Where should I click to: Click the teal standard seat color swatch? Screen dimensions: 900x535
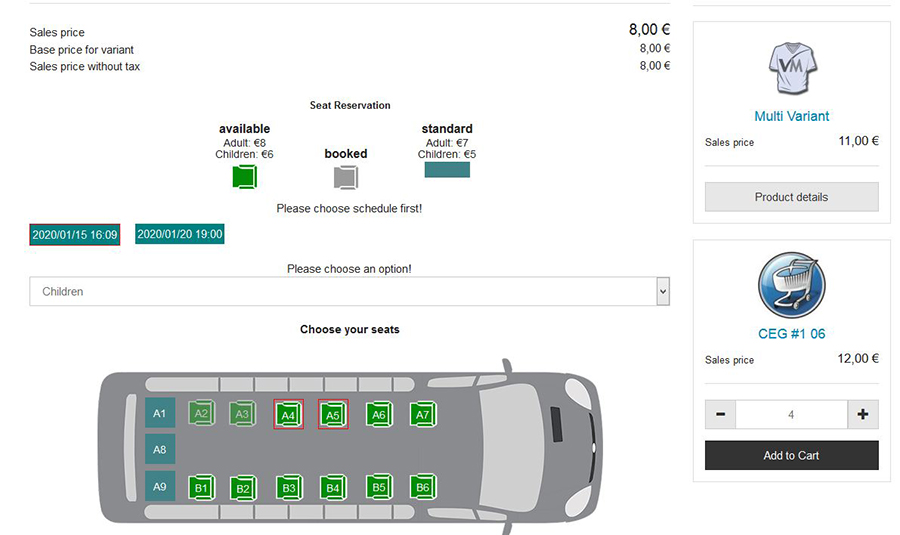click(447, 170)
